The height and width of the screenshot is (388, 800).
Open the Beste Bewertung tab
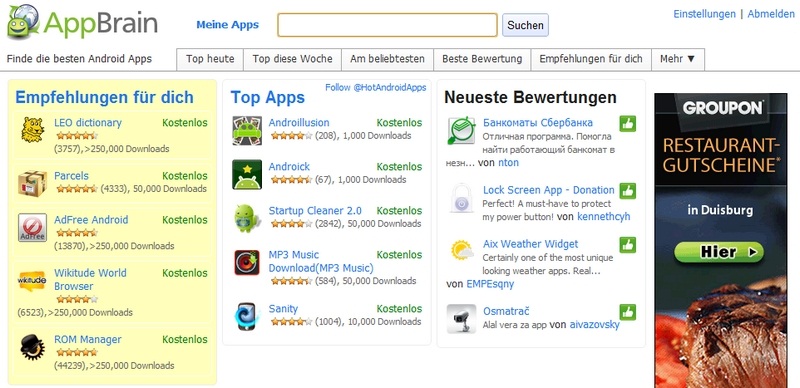(x=482, y=59)
